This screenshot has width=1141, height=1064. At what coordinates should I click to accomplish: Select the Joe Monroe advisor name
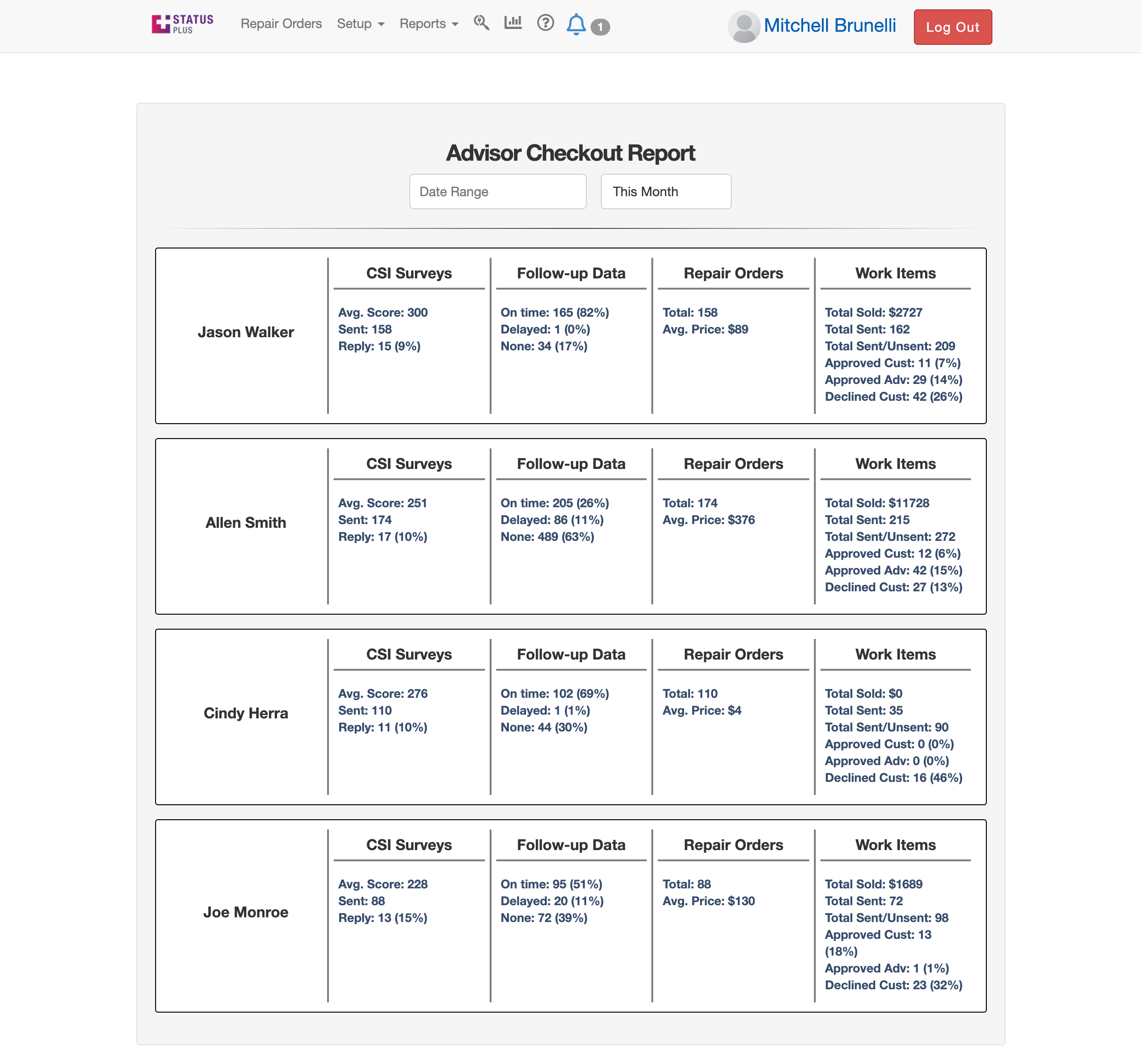tap(246, 913)
